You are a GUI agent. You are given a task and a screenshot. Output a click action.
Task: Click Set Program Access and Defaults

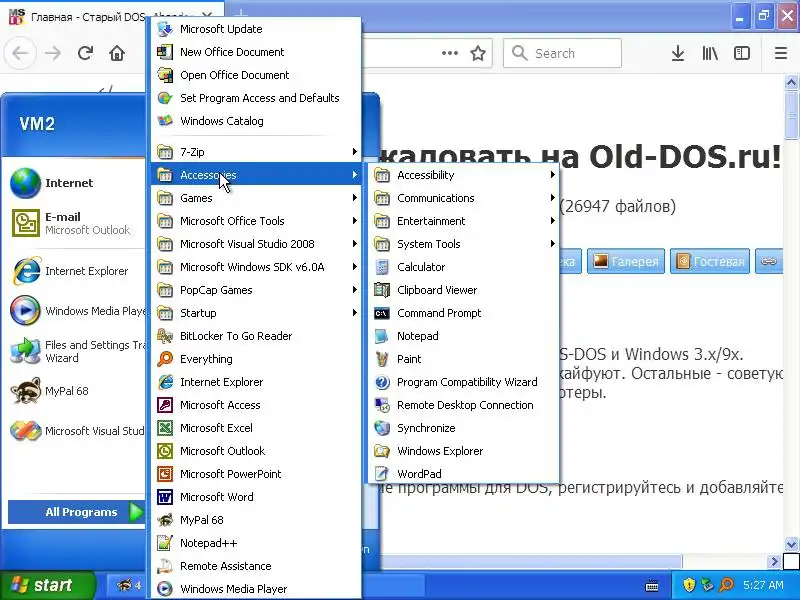(256, 98)
